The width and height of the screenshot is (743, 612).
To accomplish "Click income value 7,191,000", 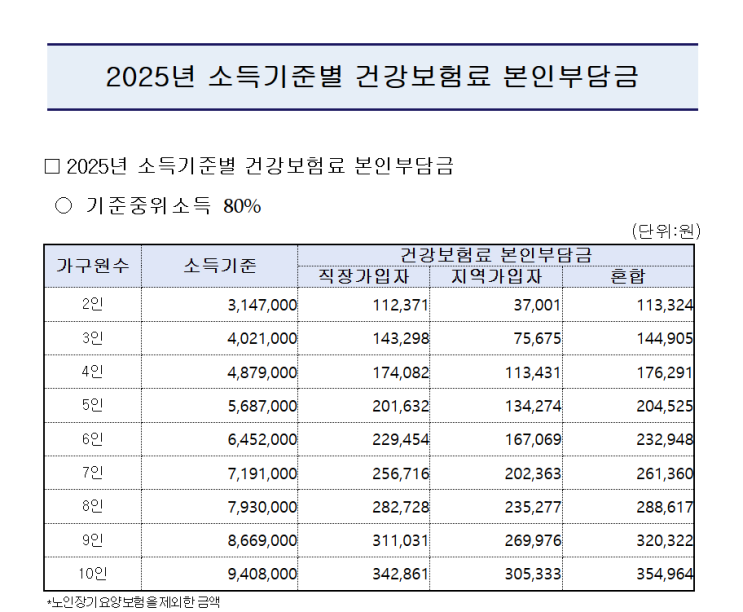I will (x=263, y=473).
